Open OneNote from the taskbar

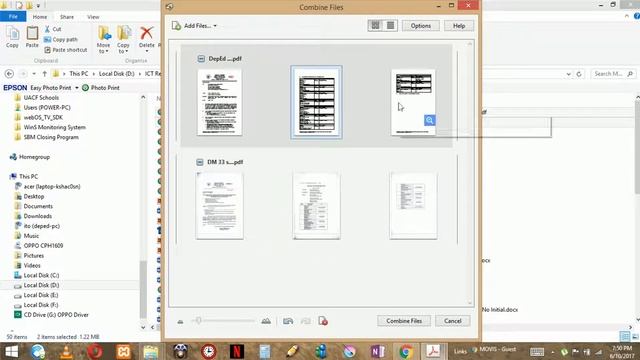point(378,351)
